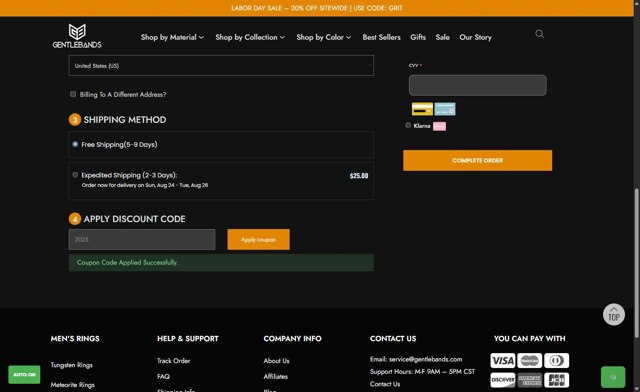Screen dimensions: 640x392
Task: Click the $25.00 expedited shipping price
Action: coord(359,176)
